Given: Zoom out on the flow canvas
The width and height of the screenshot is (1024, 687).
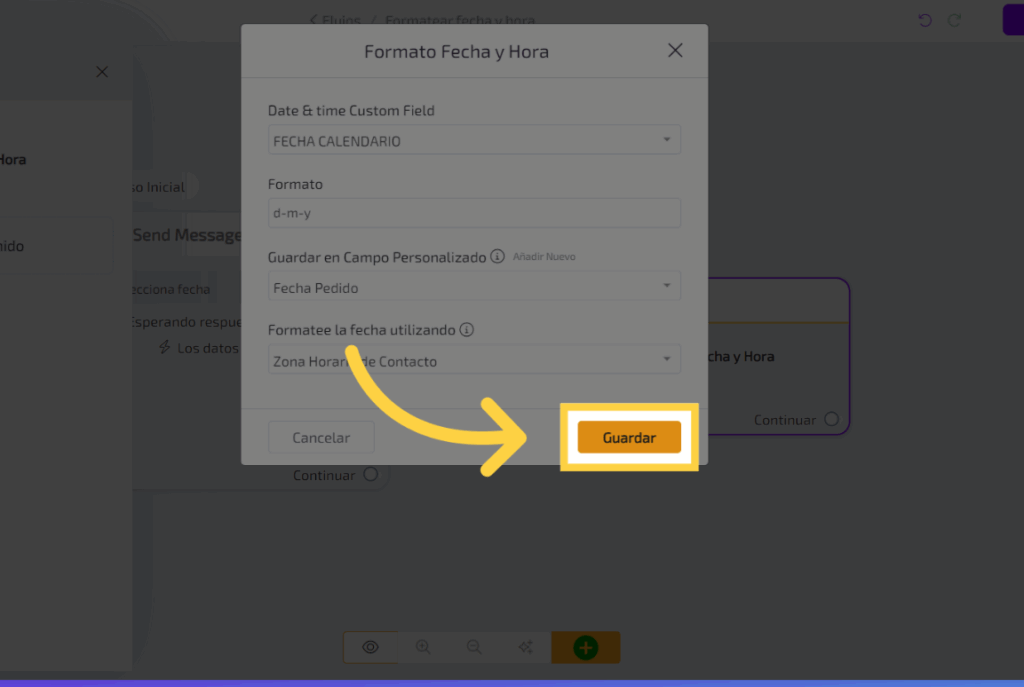Looking at the screenshot, I should pos(475,648).
